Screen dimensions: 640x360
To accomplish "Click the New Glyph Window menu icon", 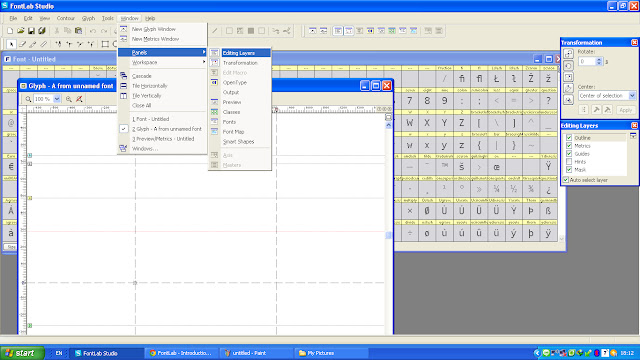I will pyautogui.click(x=123, y=29).
